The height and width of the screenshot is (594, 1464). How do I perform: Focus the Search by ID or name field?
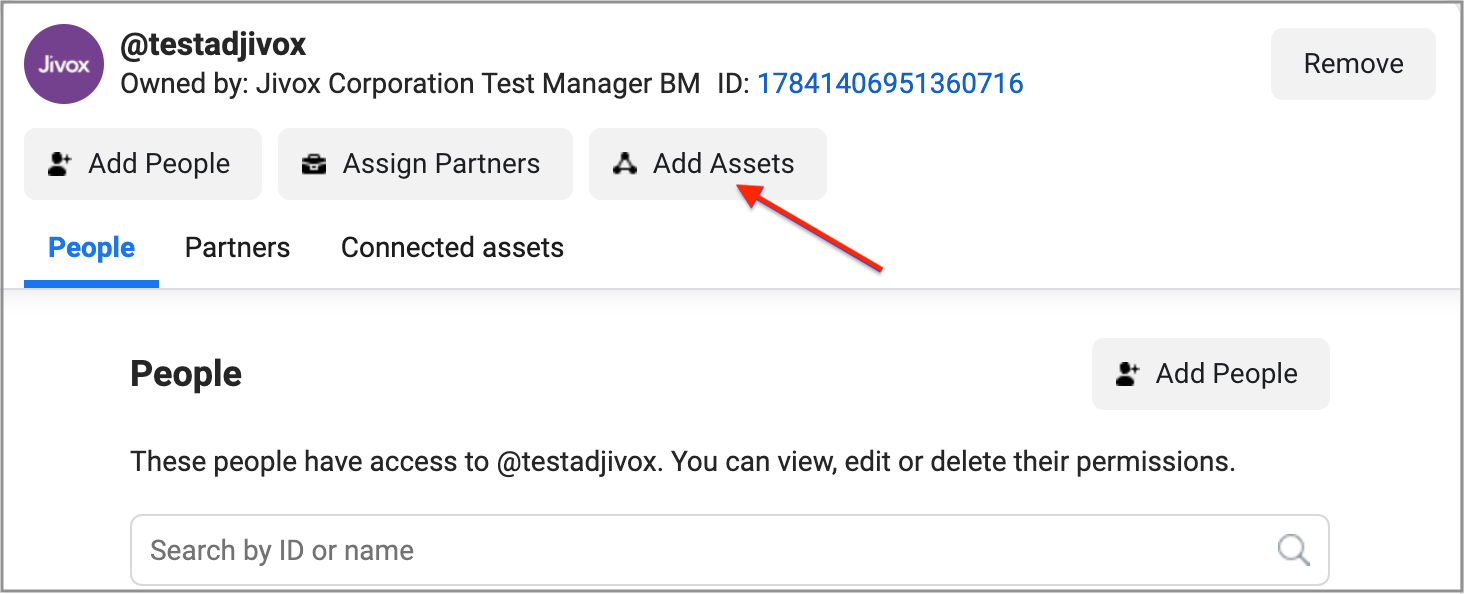[700, 550]
